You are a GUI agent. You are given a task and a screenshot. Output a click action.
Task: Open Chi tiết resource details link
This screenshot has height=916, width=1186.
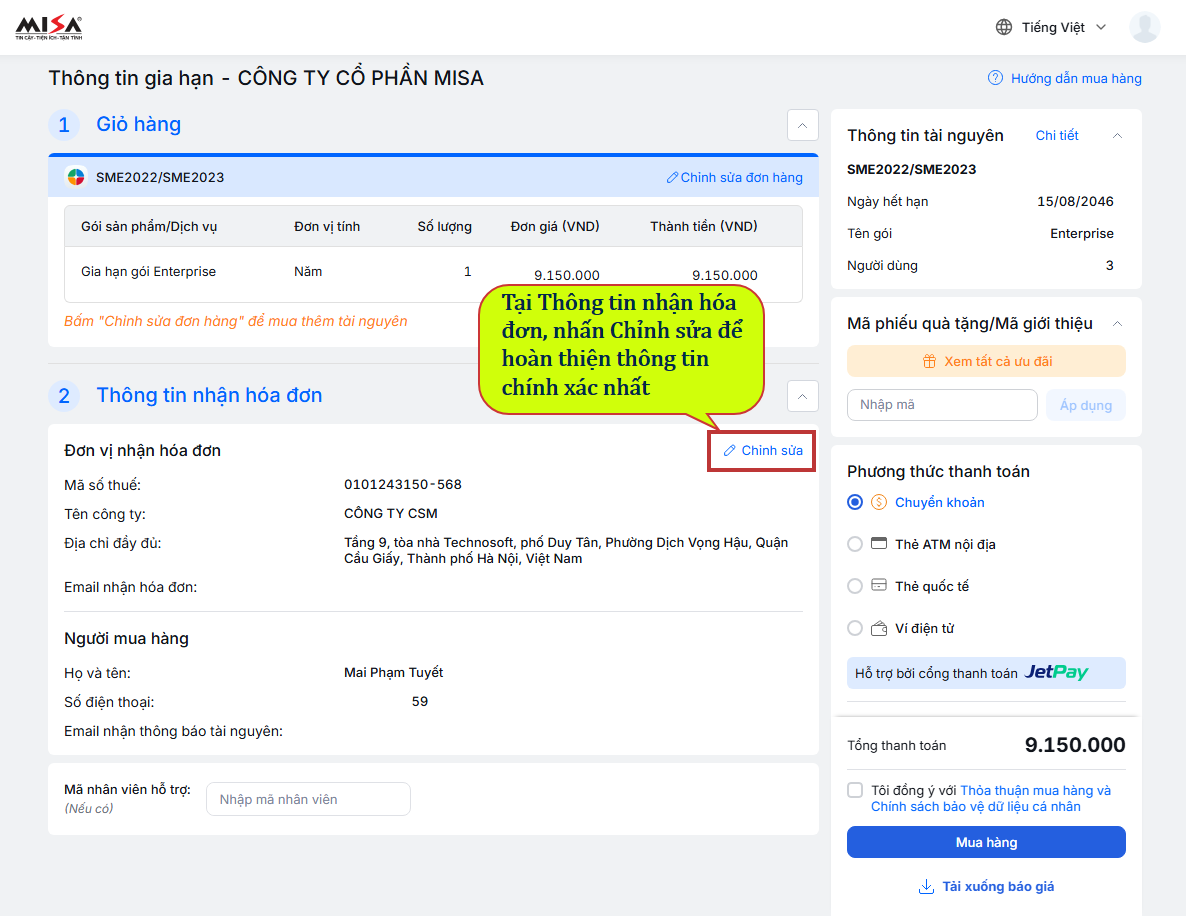click(1057, 135)
